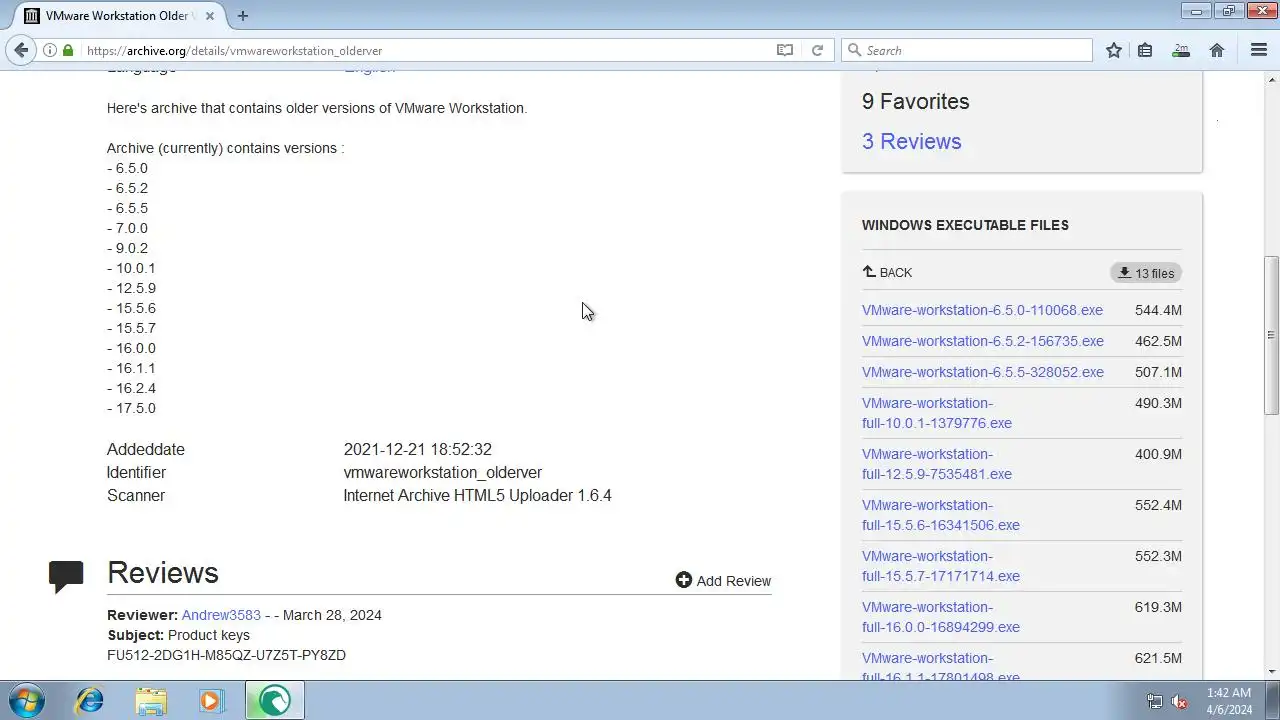Download VMware-workstation-full-16.0.0-16894299.exe

941,617
